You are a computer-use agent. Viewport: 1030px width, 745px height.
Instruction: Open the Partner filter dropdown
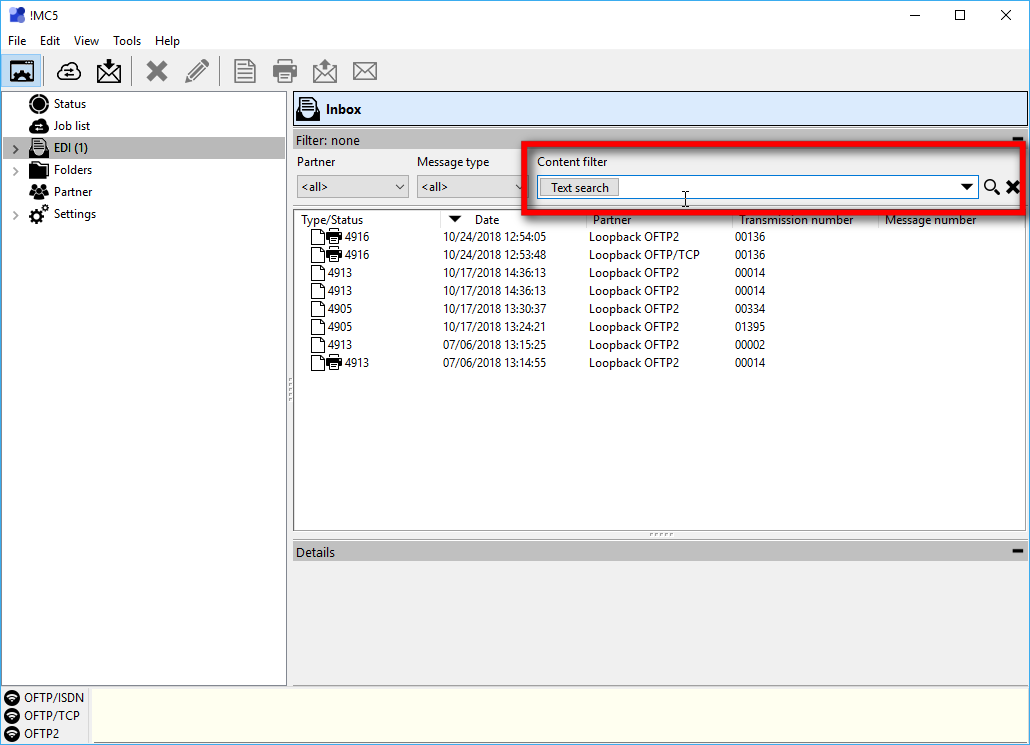tap(353, 187)
